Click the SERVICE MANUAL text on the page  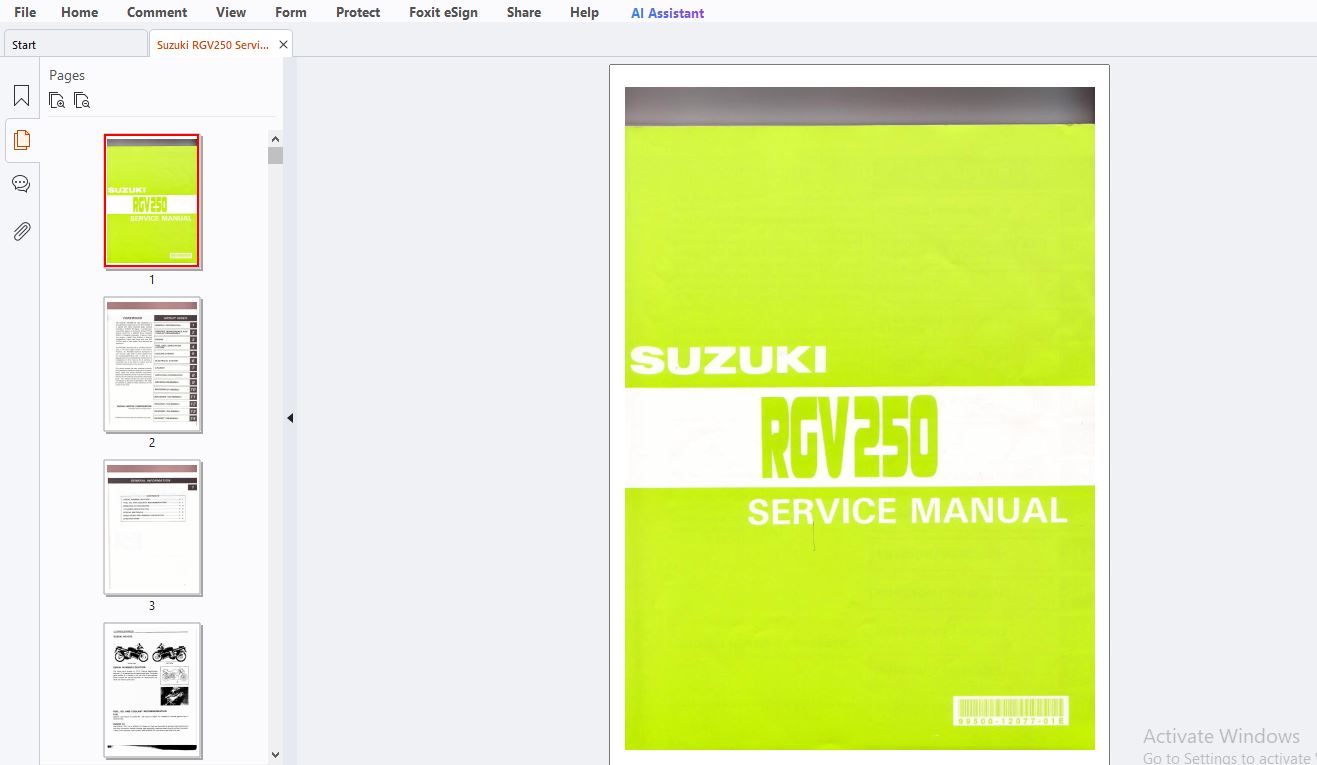point(907,511)
